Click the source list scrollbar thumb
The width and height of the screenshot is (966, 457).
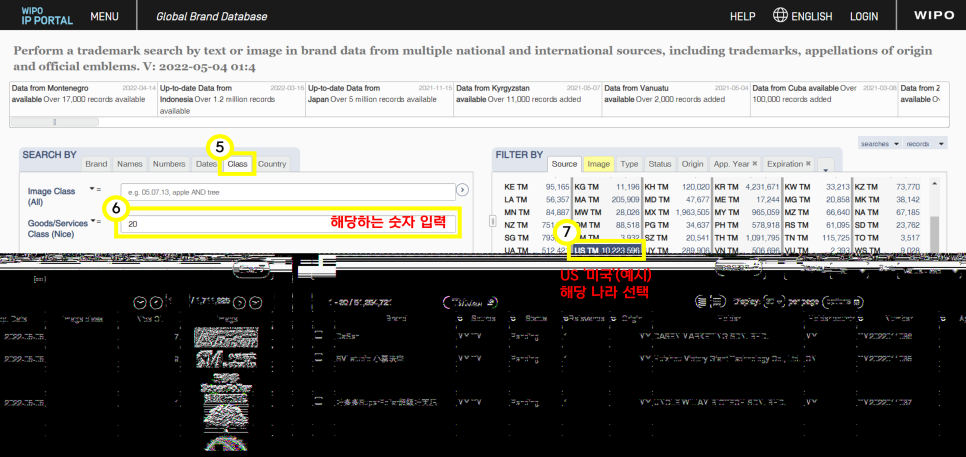(x=935, y=233)
